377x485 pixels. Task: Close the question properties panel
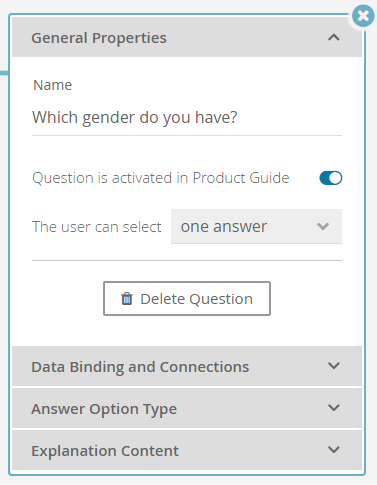363,16
